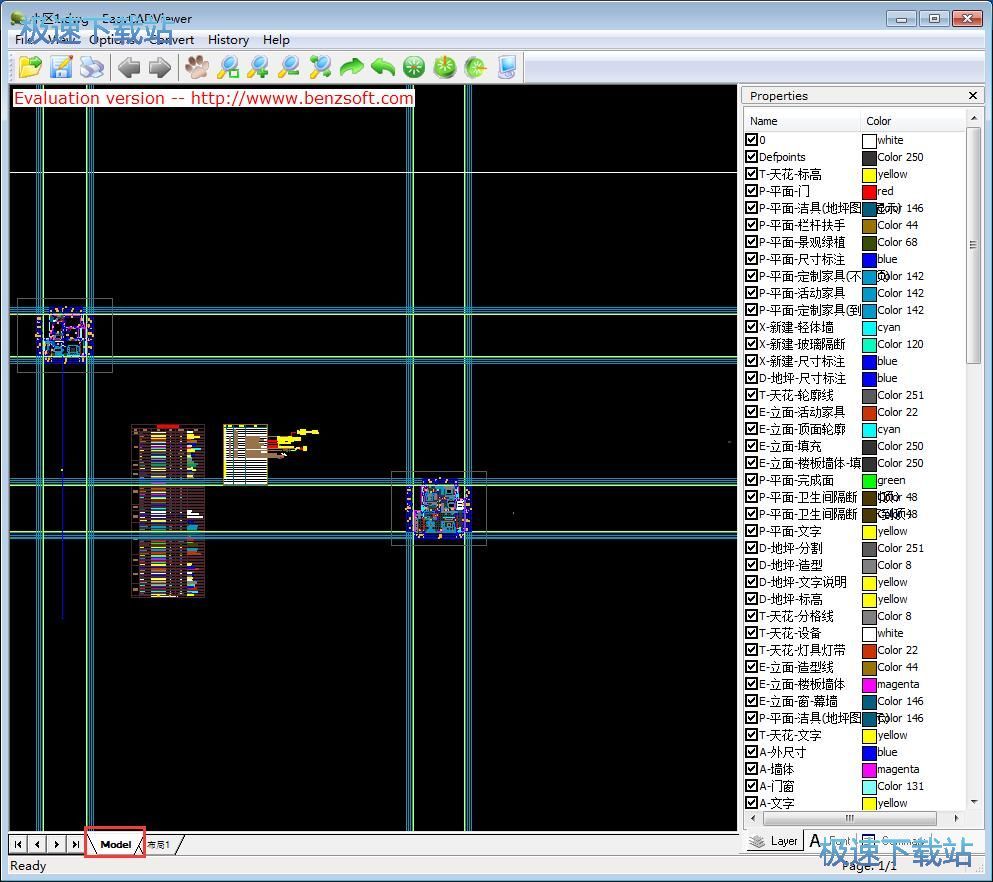
Task: Open the Help menu
Action: tap(276, 40)
